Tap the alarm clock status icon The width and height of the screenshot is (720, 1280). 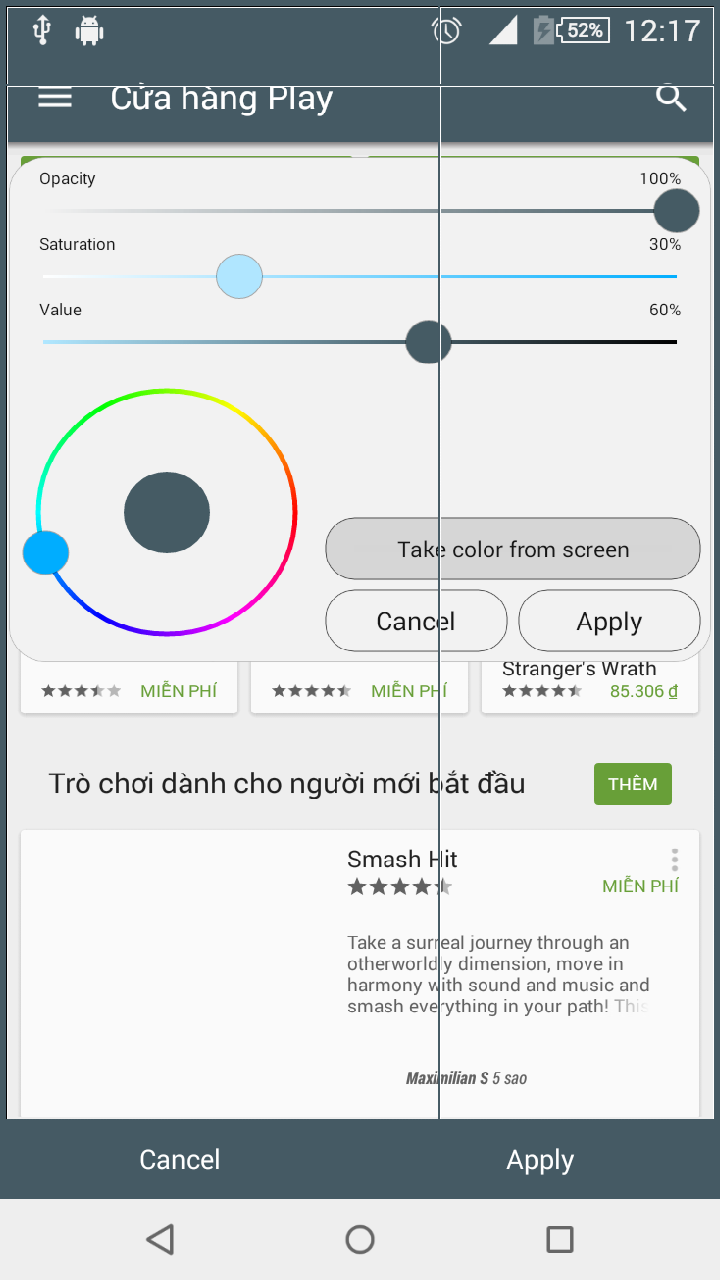(x=446, y=30)
